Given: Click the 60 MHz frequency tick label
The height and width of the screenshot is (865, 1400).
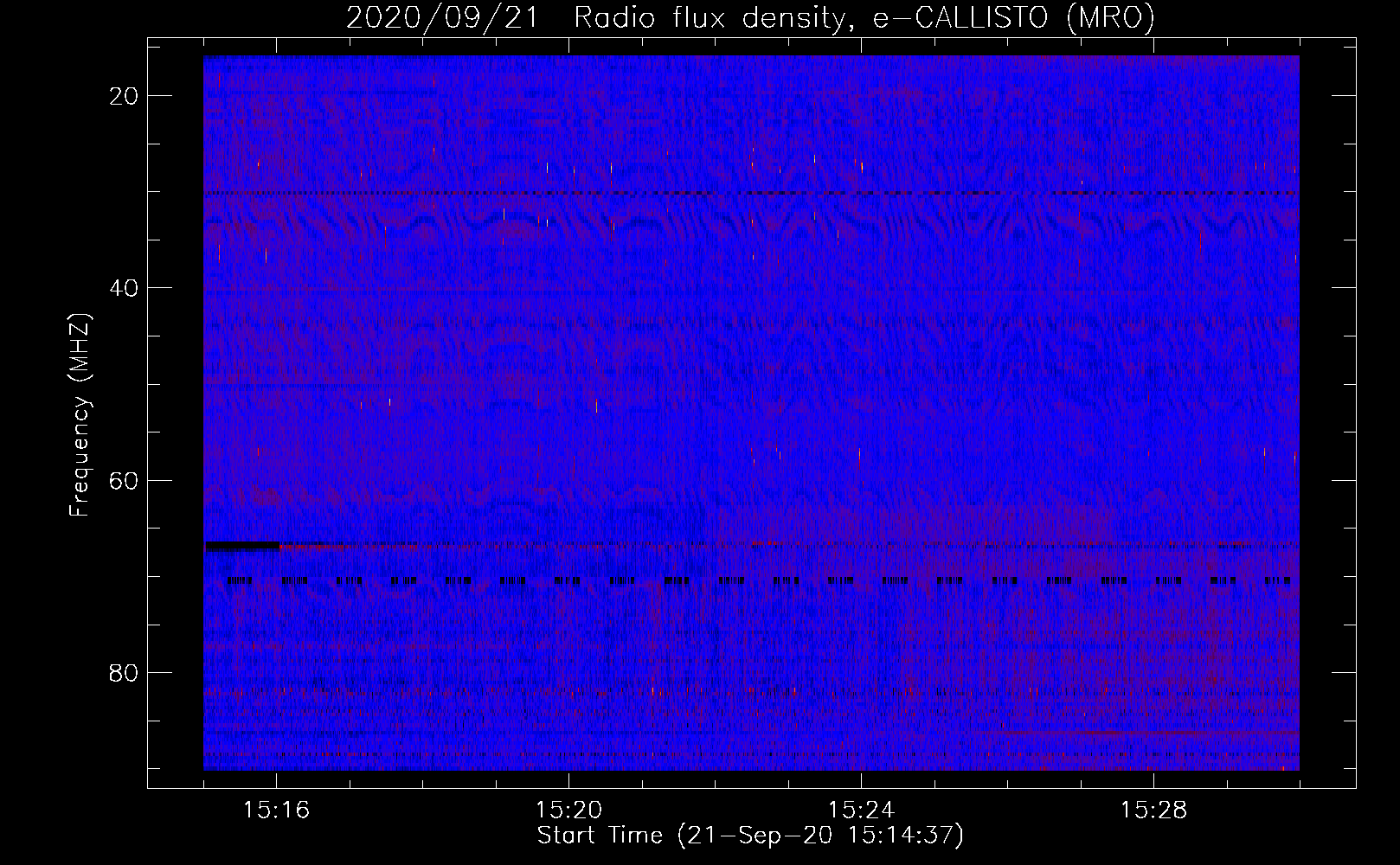Looking at the screenshot, I should coord(125,480).
